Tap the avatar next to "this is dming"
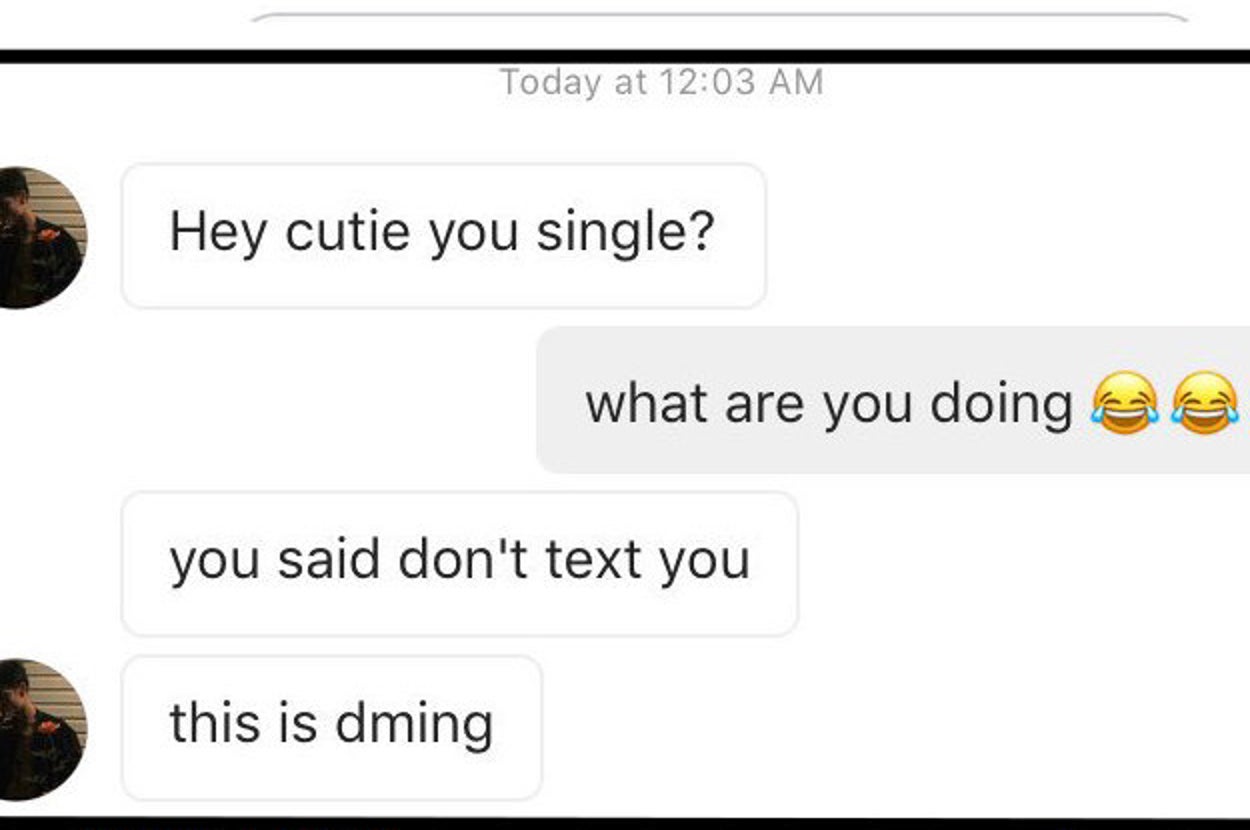The width and height of the screenshot is (1250, 830). [42, 729]
